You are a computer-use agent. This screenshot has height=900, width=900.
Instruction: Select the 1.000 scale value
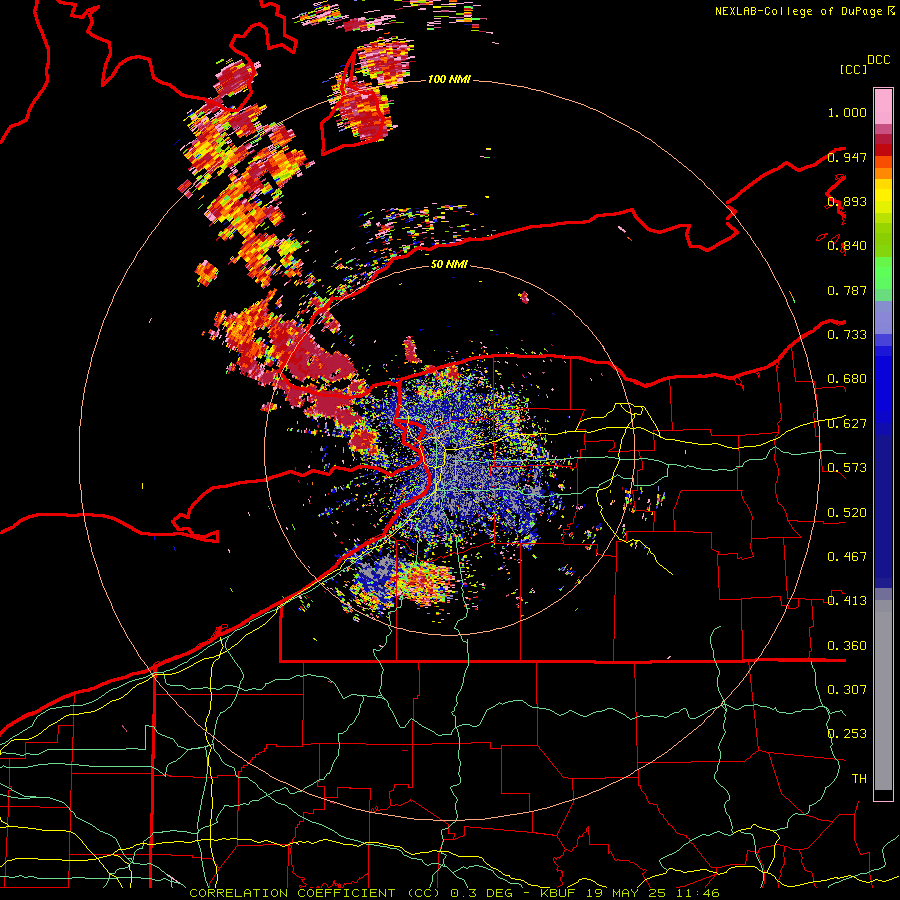click(847, 112)
